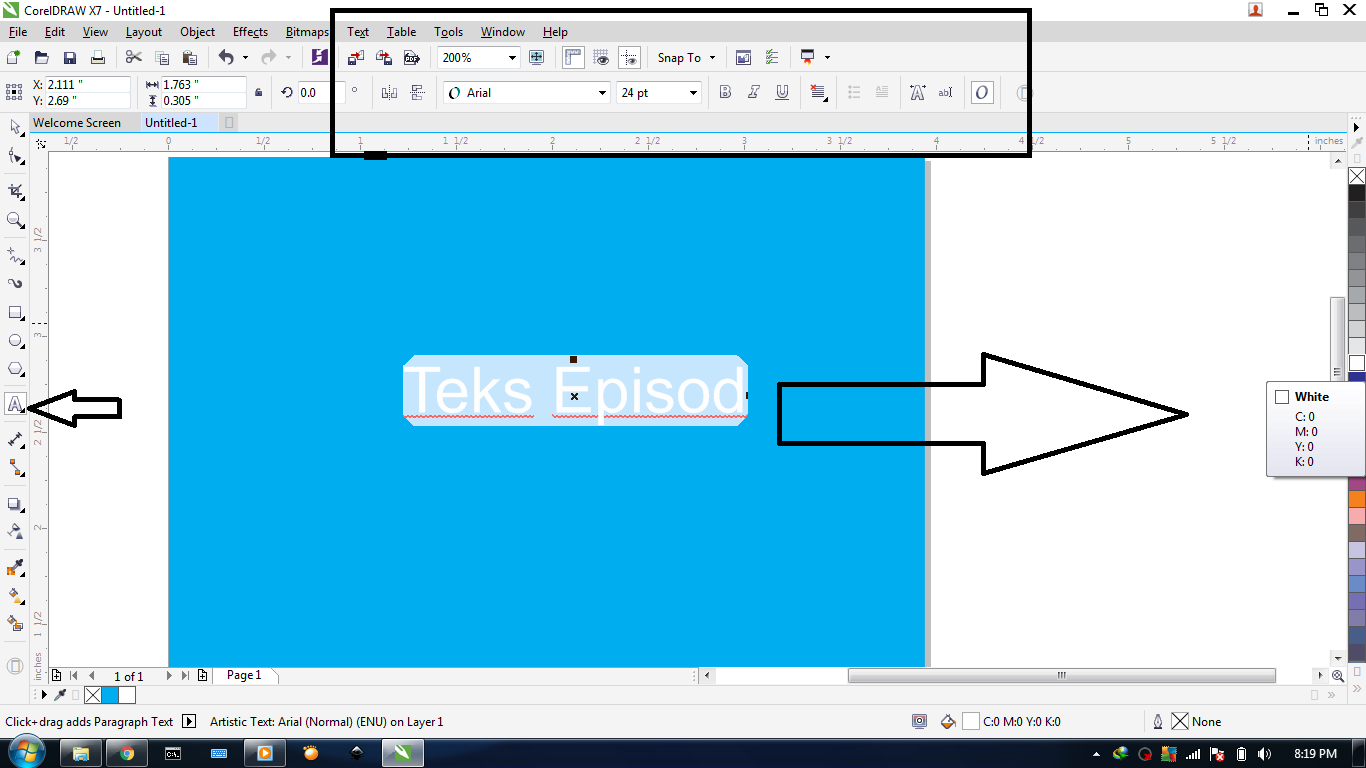Image resolution: width=1366 pixels, height=768 pixels.
Task: Save the document with floppy icon
Action: coord(70,58)
